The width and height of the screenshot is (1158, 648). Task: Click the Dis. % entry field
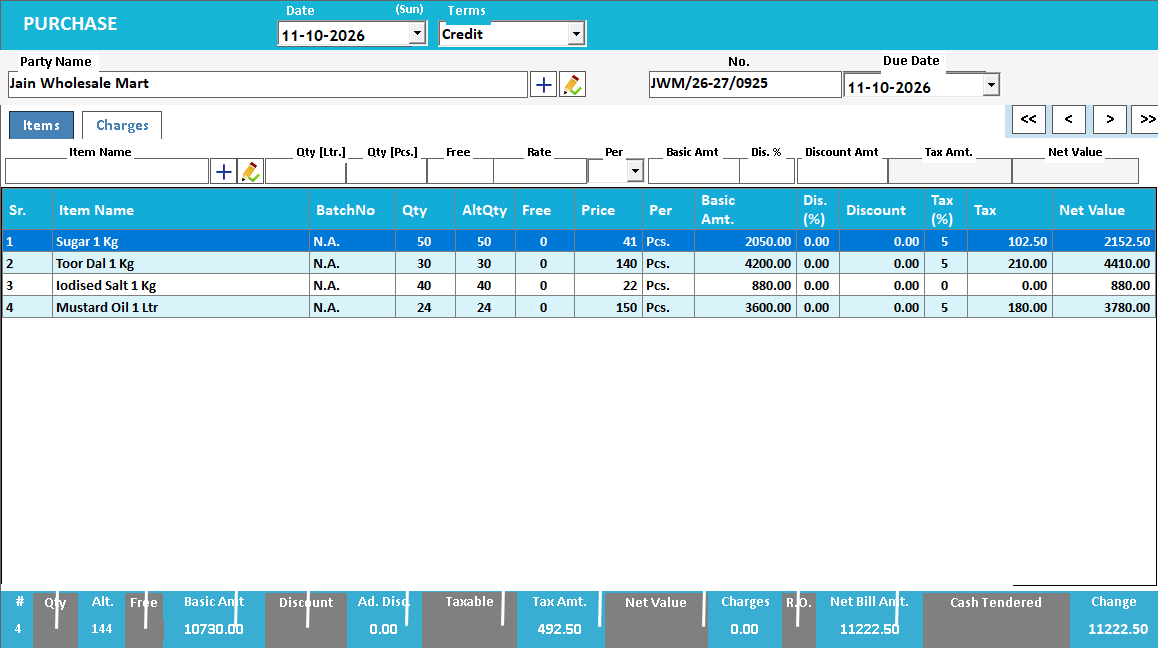[767, 171]
